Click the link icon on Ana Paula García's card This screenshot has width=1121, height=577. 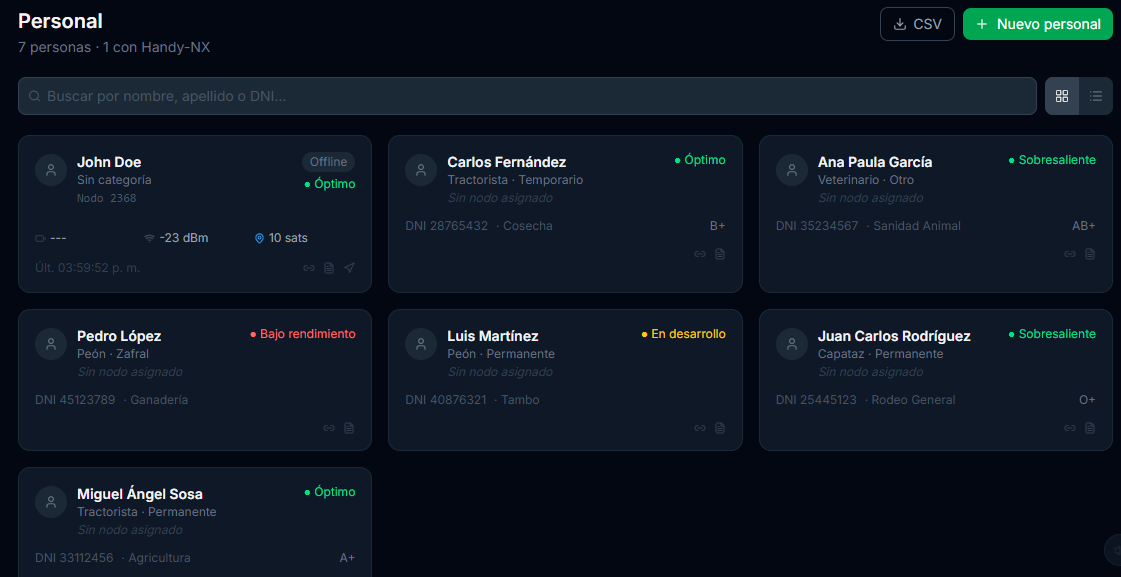coord(1070,254)
